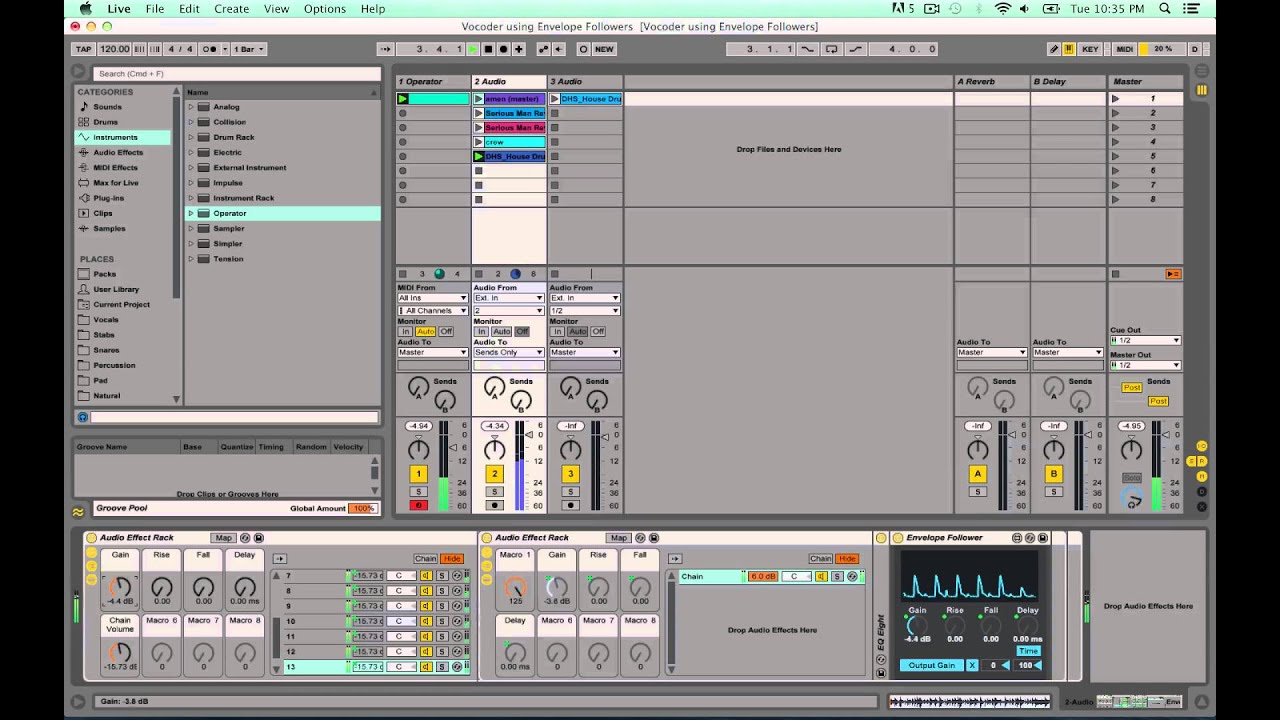Open 2 Audio 'Sends Only' output dropdown
Image resolution: width=1280 pixels, height=720 pixels.
[508, 352]
